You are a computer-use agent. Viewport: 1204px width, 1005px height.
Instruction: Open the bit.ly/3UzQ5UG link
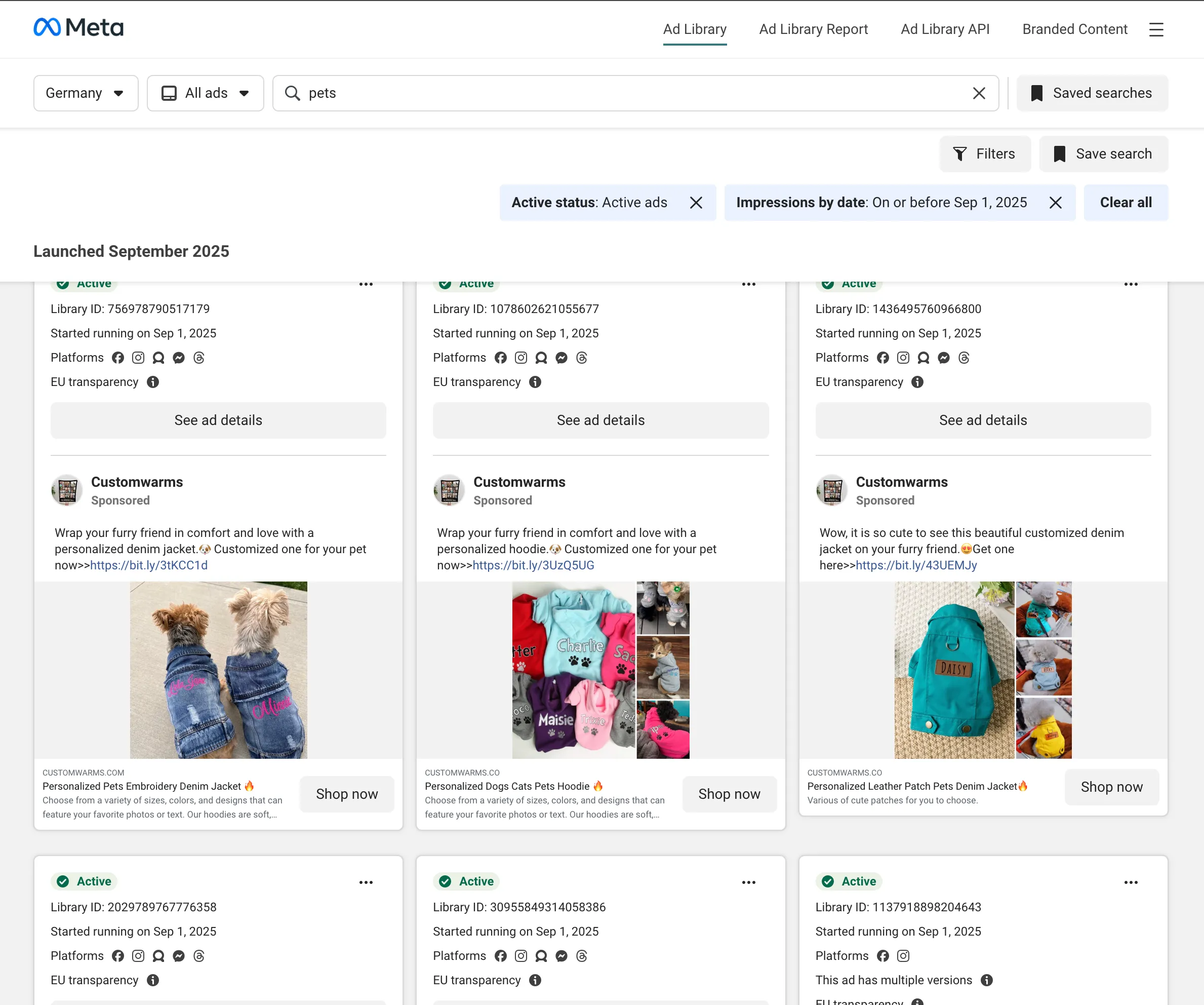533,565
